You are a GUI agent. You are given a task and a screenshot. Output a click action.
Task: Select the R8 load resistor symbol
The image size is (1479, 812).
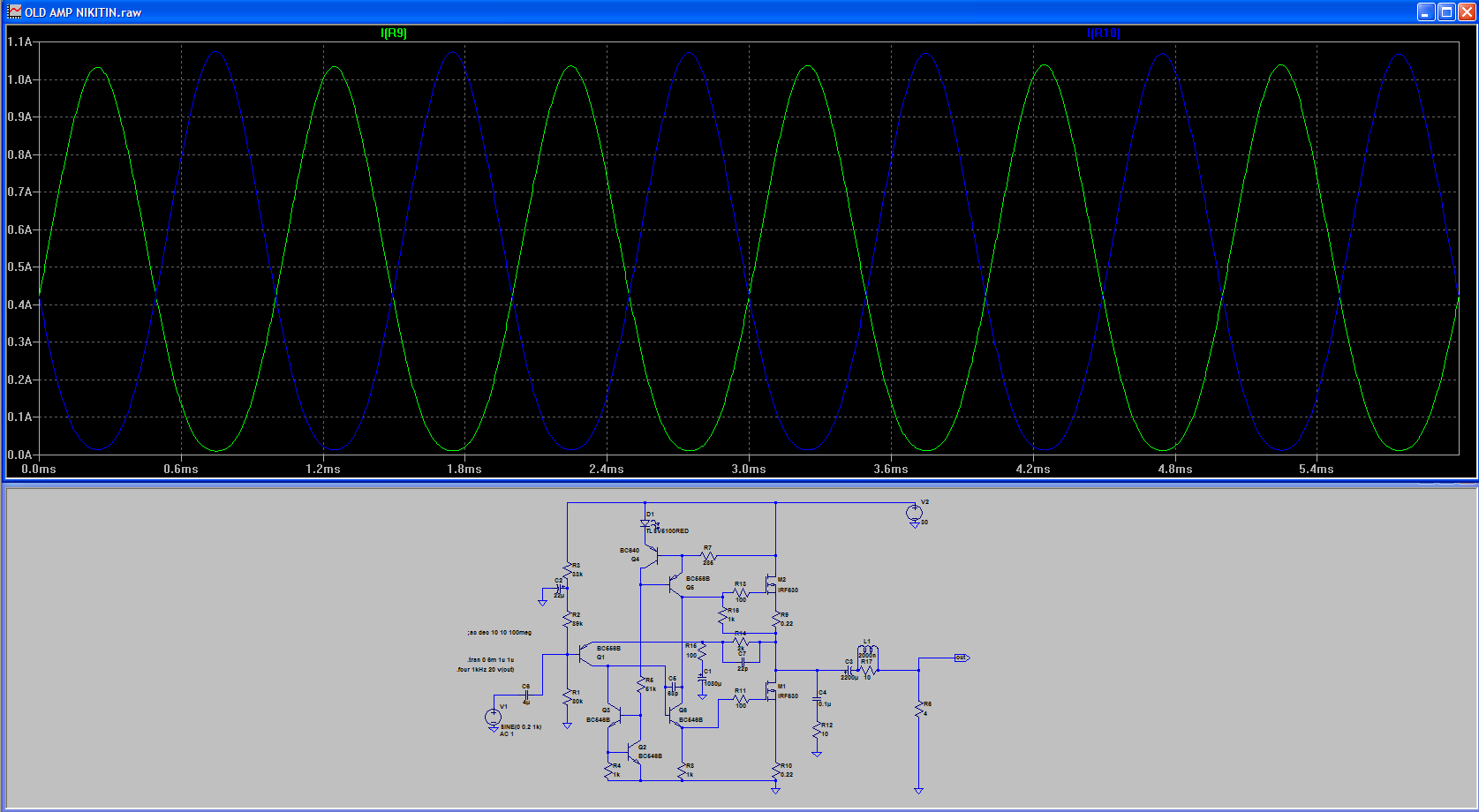(919, 708)
